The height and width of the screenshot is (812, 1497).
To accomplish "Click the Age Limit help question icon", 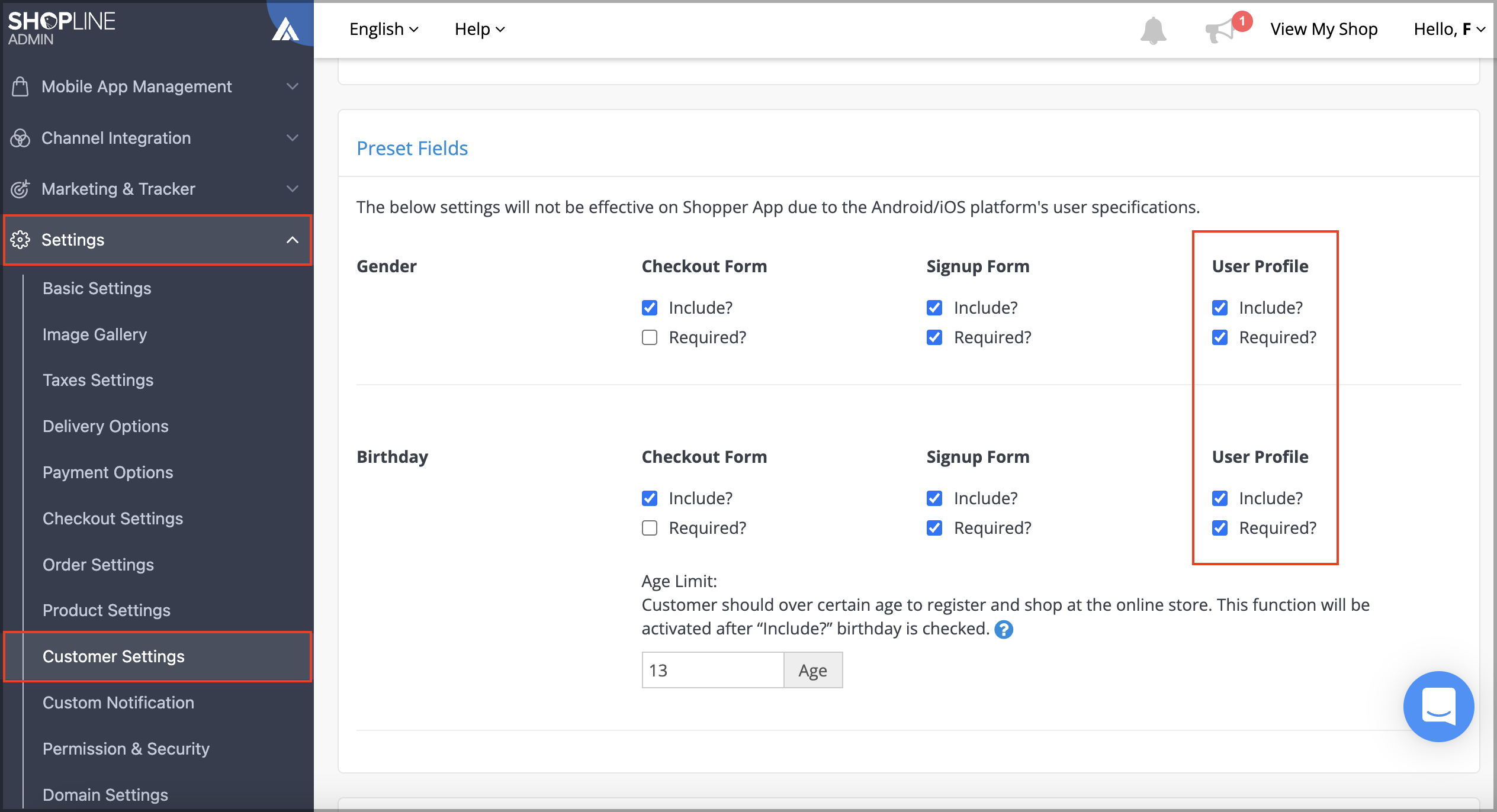I will [1004, 629].
